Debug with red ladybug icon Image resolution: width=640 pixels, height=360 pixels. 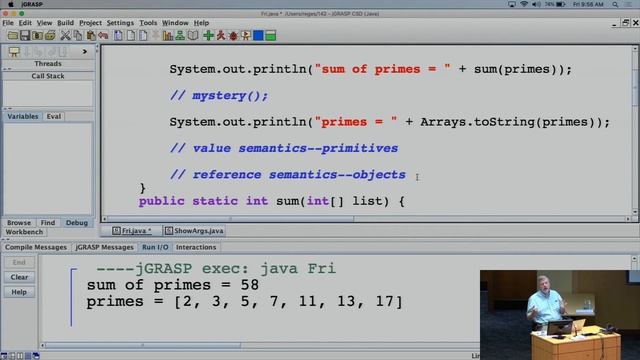(233, 36)
